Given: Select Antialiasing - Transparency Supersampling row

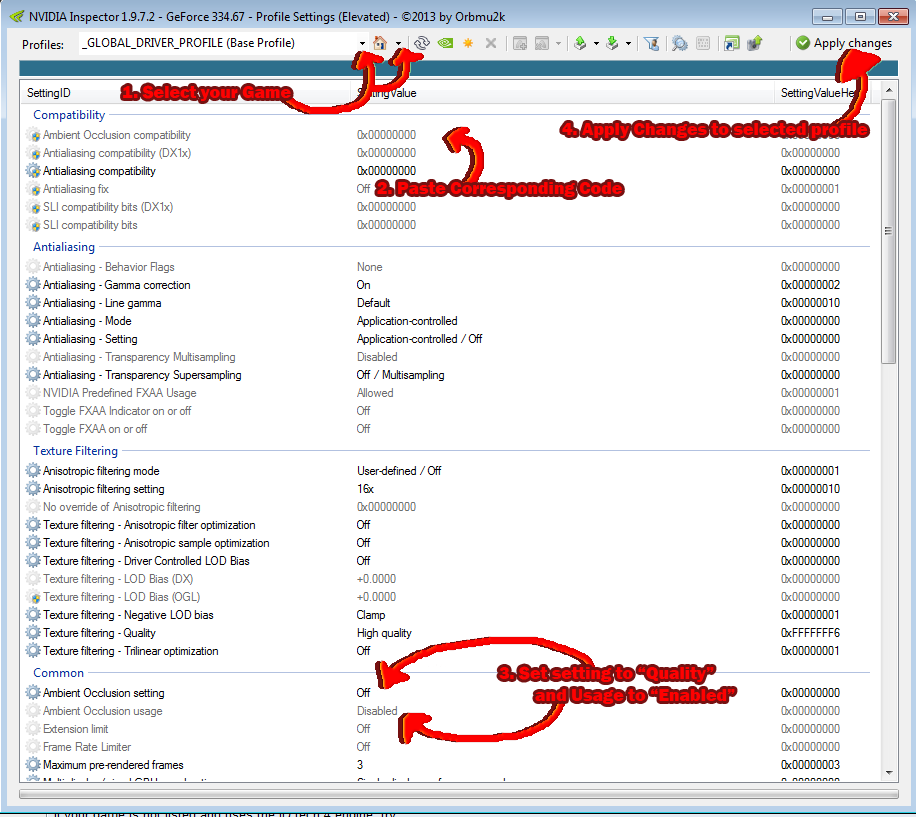Looking at the screenshot, I should point(142,375).
